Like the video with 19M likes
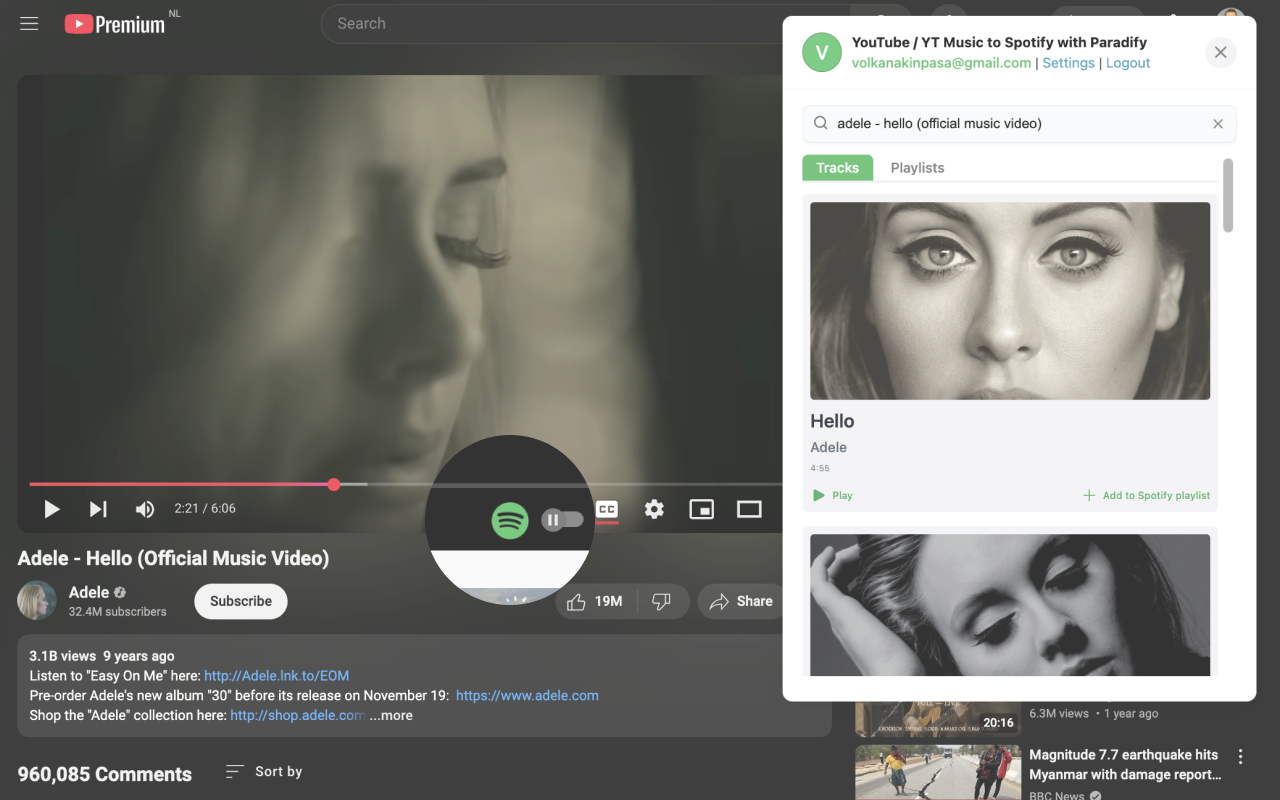This screenshot has height=800, width=1280. [595, 601]
